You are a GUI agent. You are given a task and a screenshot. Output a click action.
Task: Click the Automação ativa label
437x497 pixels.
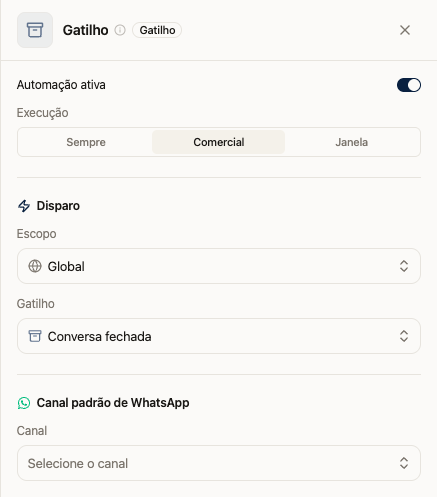pyautogui.click(x=61, y=85)
